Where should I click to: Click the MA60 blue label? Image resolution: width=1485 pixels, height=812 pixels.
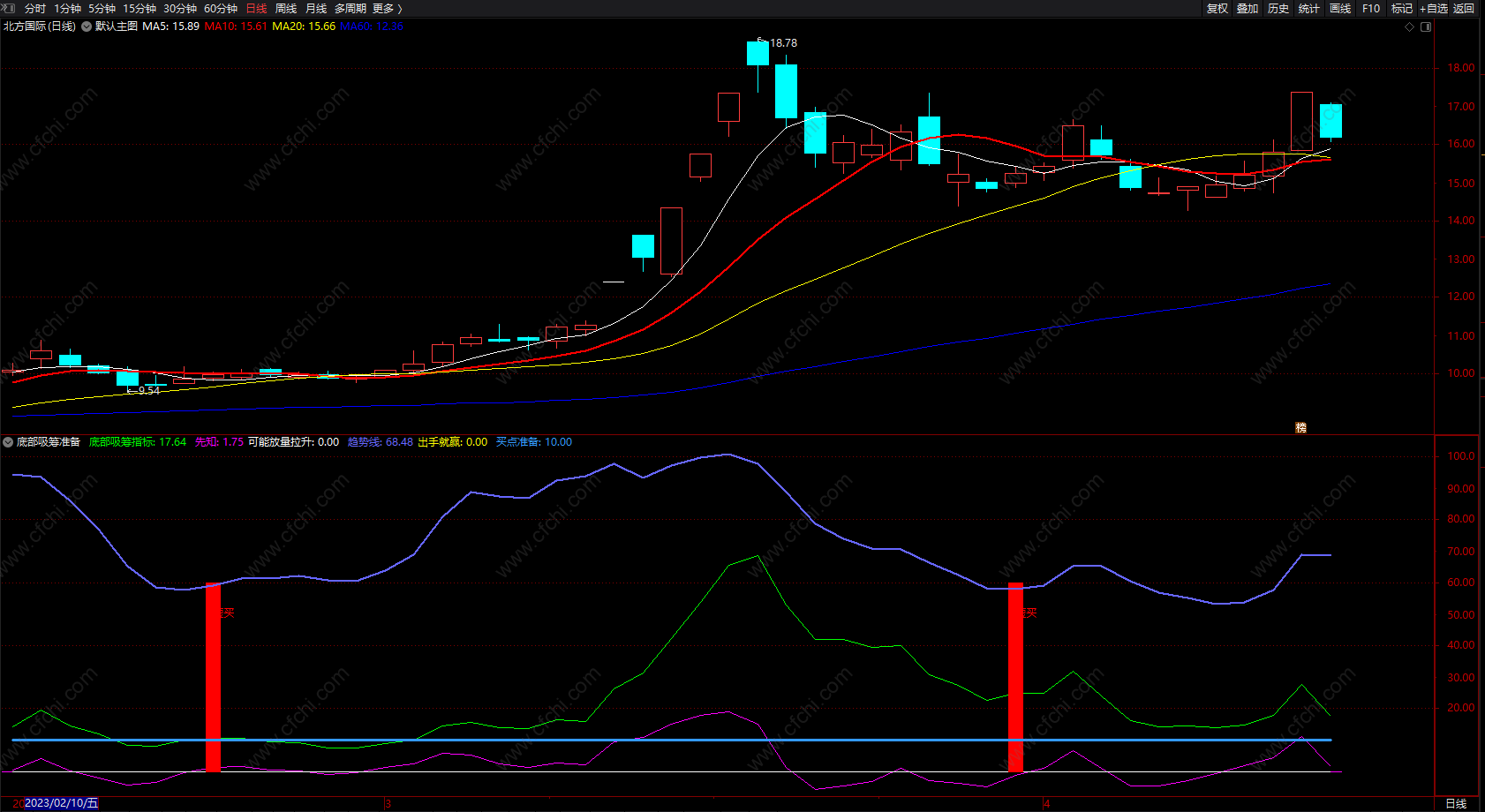tap(372, 26)
